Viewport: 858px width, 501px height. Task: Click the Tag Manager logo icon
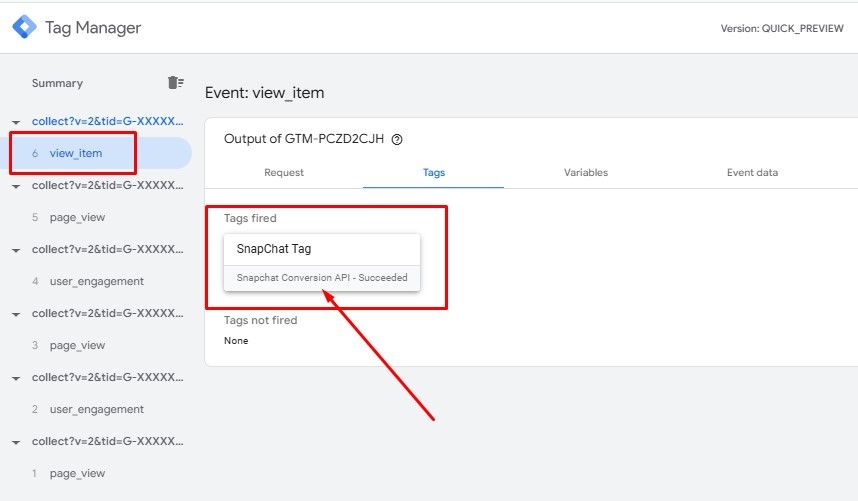24,27
